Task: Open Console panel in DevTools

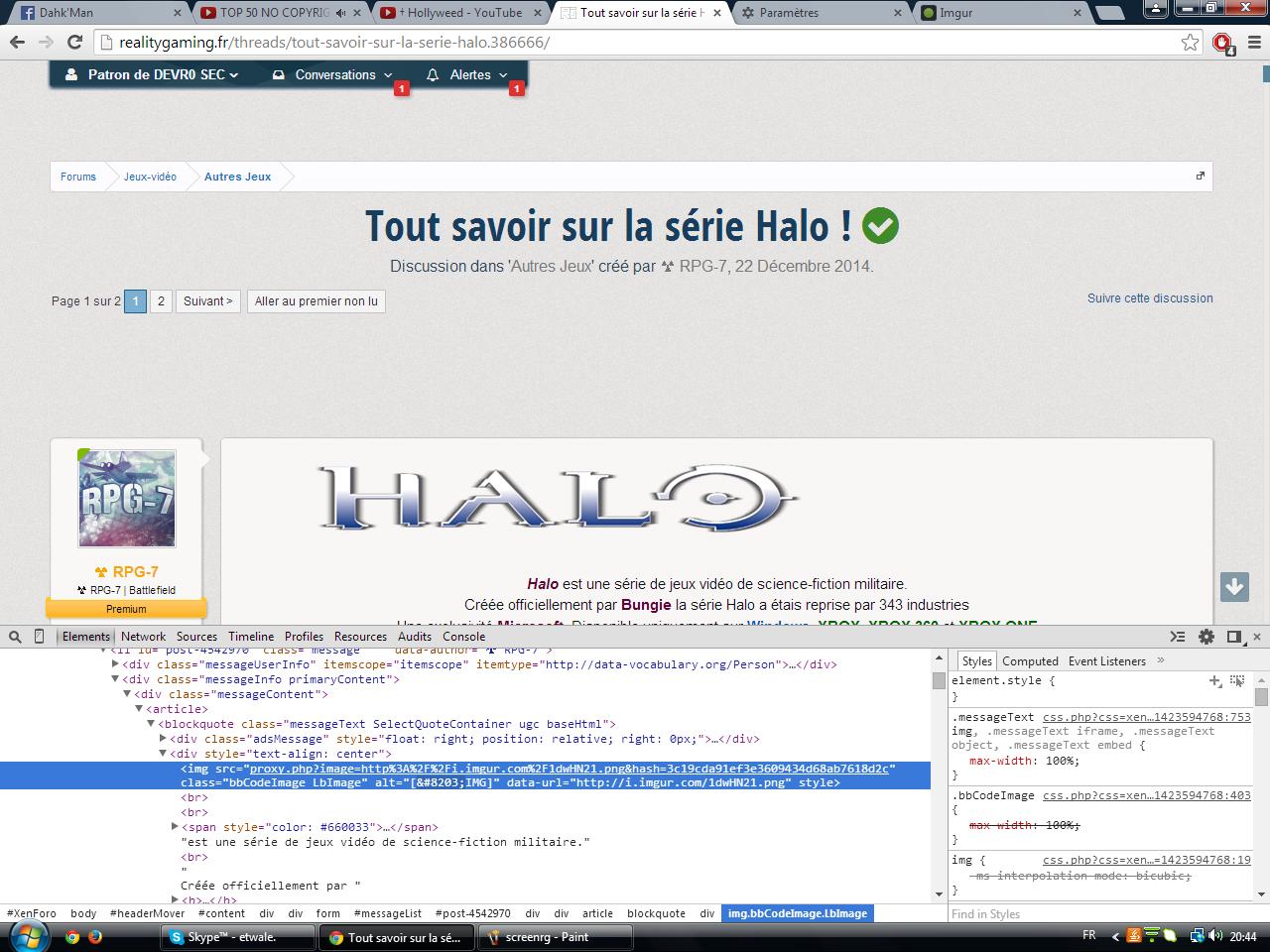Action: click(463, 637)
